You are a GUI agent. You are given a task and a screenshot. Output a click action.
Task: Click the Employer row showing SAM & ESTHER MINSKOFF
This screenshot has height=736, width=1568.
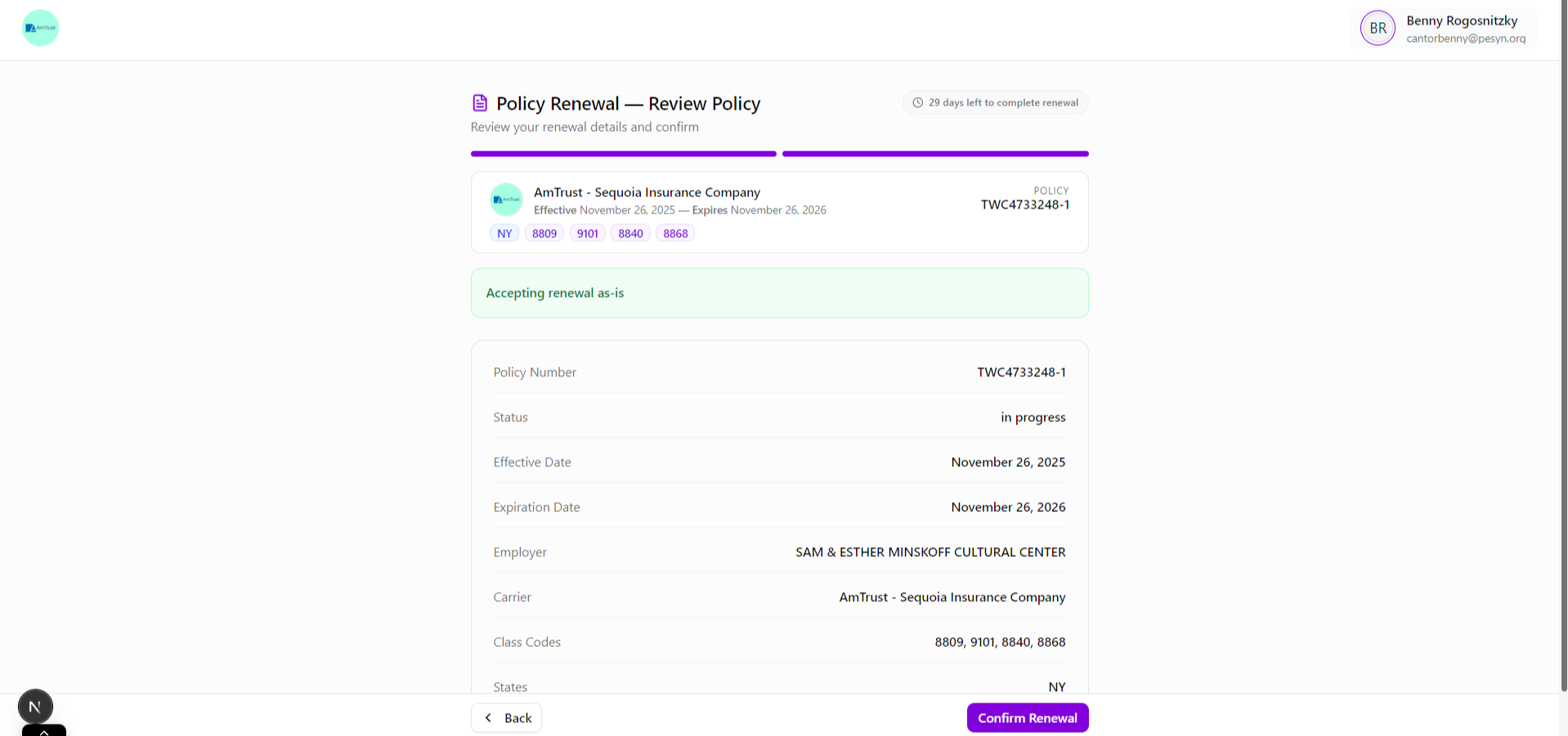[779, 551]
